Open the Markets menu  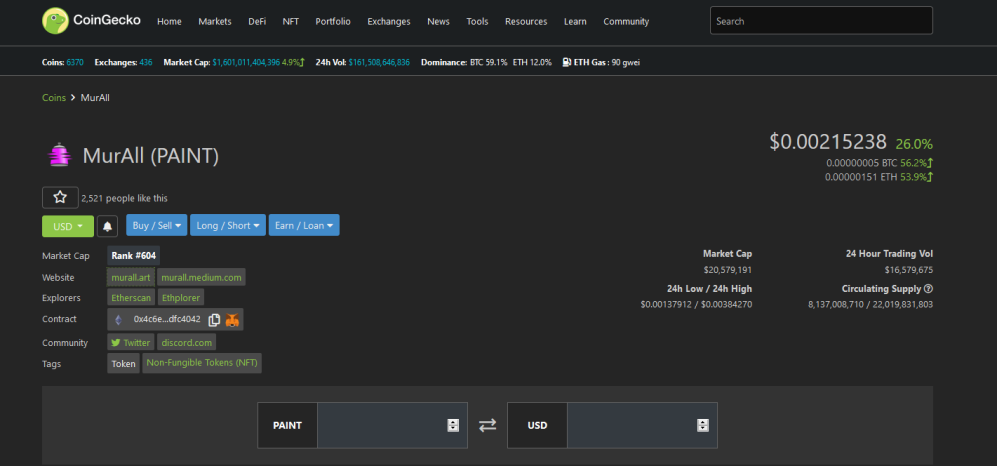point(215,21)
